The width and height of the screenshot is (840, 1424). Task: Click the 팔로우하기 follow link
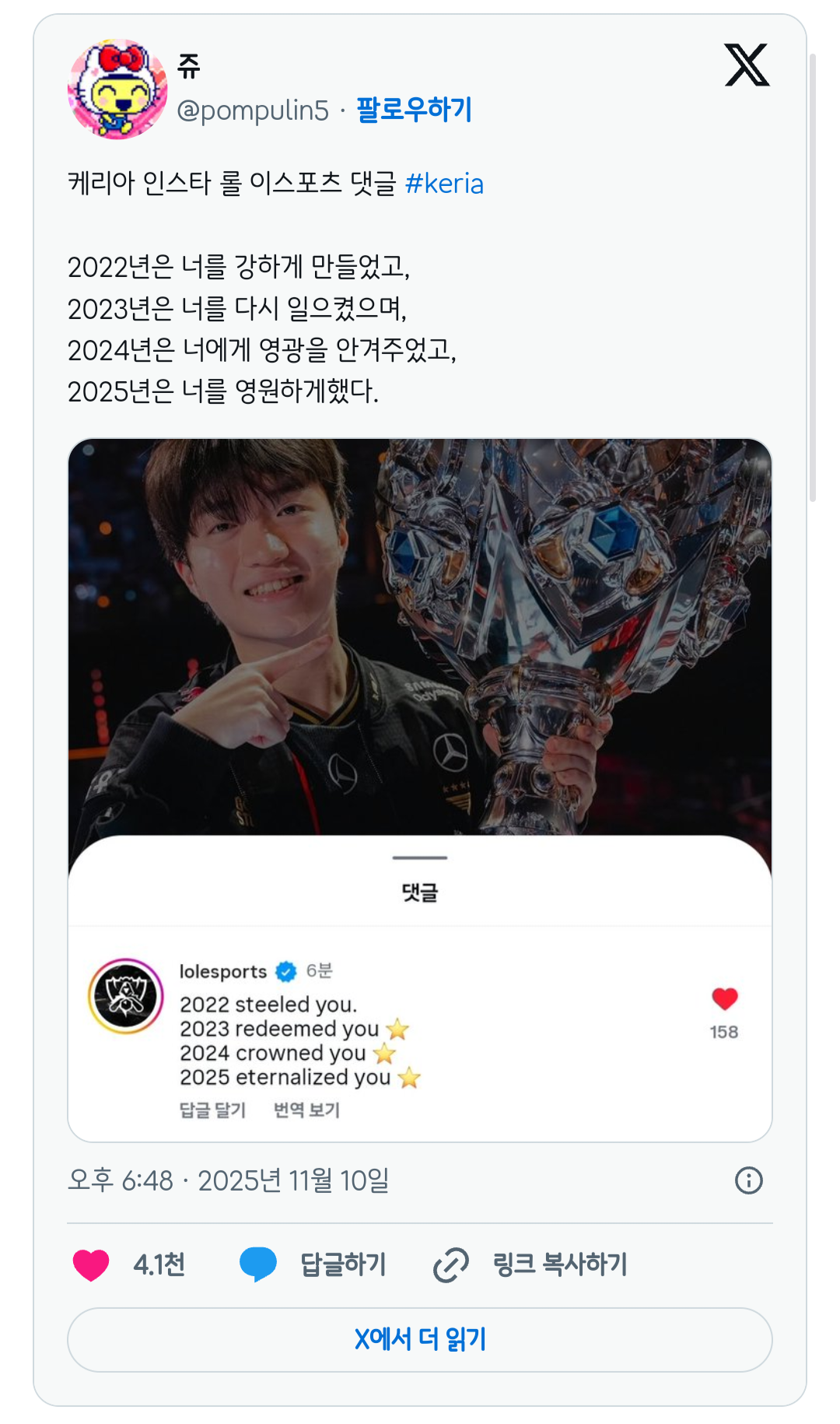coord(414,110)
